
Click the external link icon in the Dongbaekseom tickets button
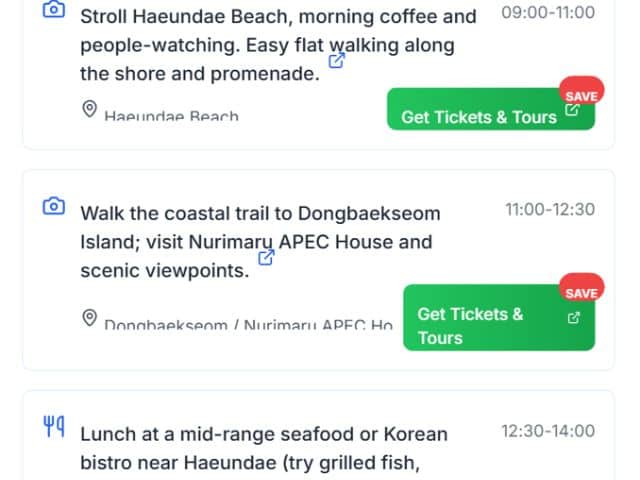(x=573, y=318)
